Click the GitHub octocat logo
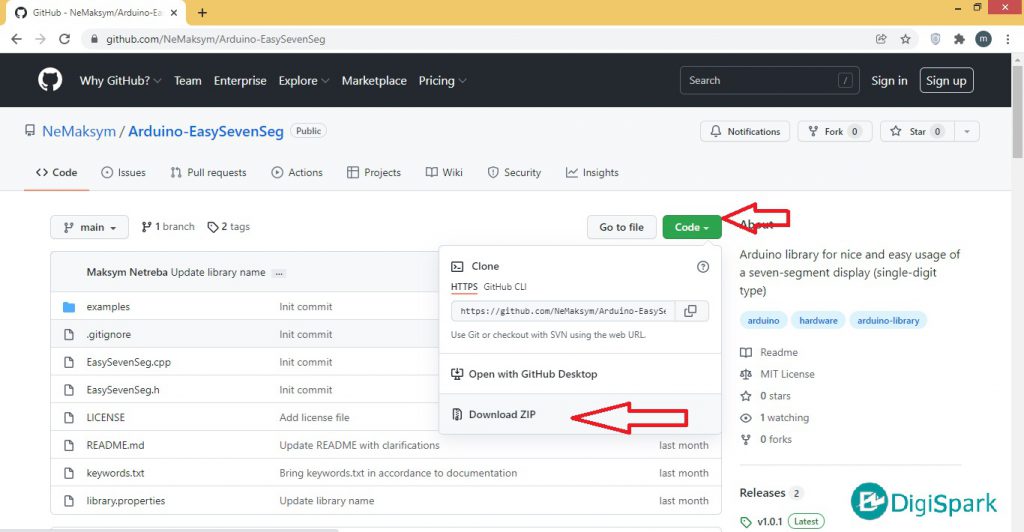 pos(49,80)
